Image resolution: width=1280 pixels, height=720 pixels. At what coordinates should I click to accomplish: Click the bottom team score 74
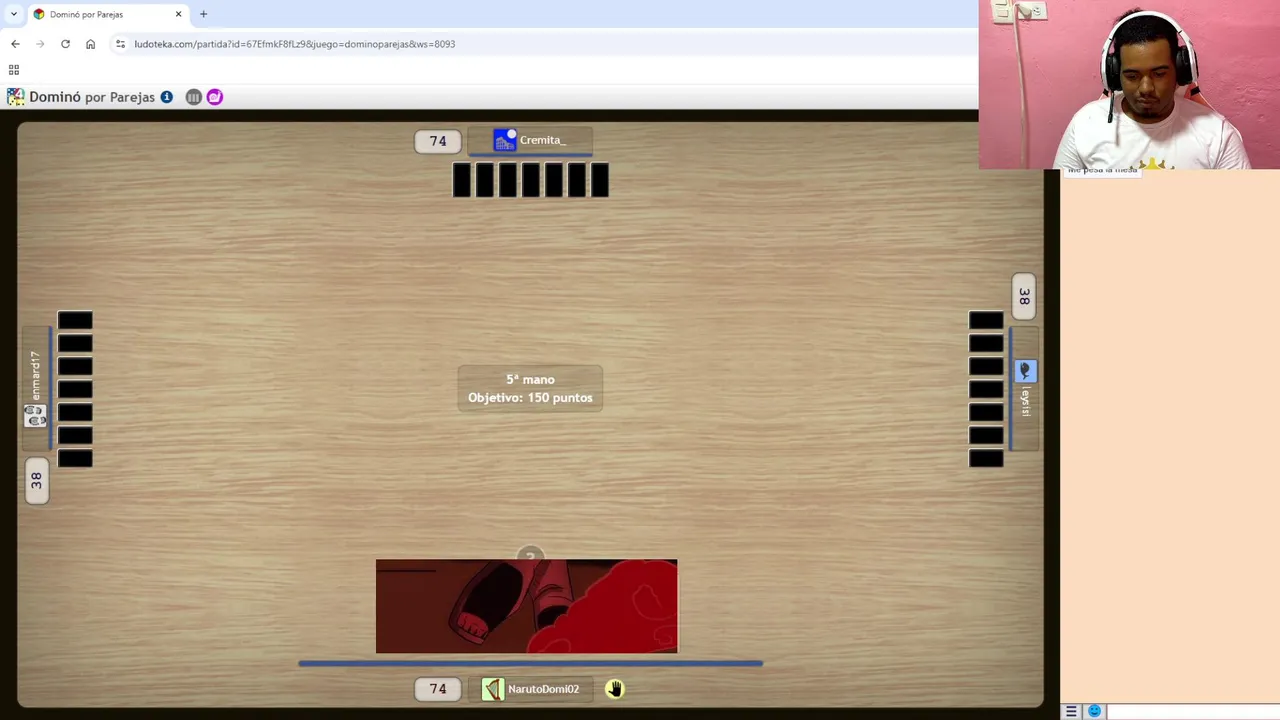coord(438,689)
